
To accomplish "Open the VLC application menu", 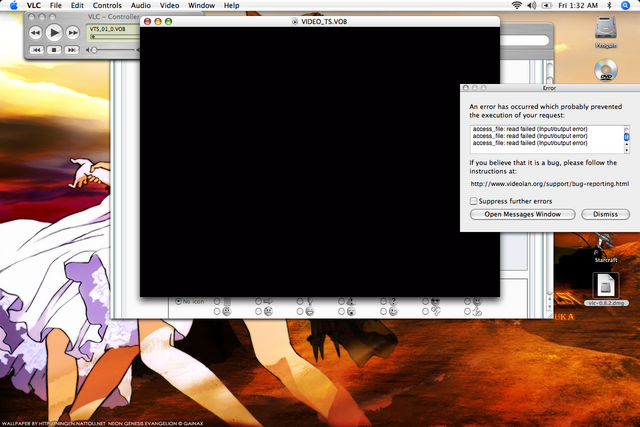I will [34, 5].
